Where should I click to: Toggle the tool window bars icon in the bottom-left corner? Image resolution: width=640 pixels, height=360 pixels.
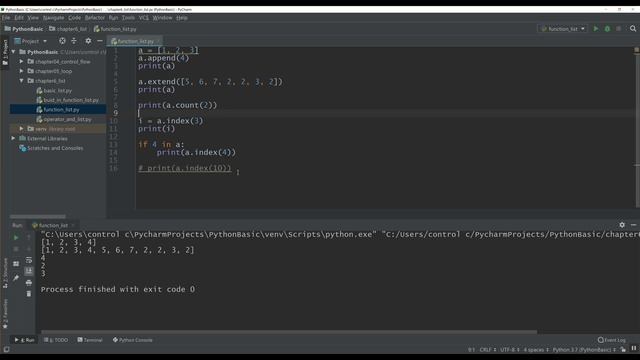click(6, 349)
